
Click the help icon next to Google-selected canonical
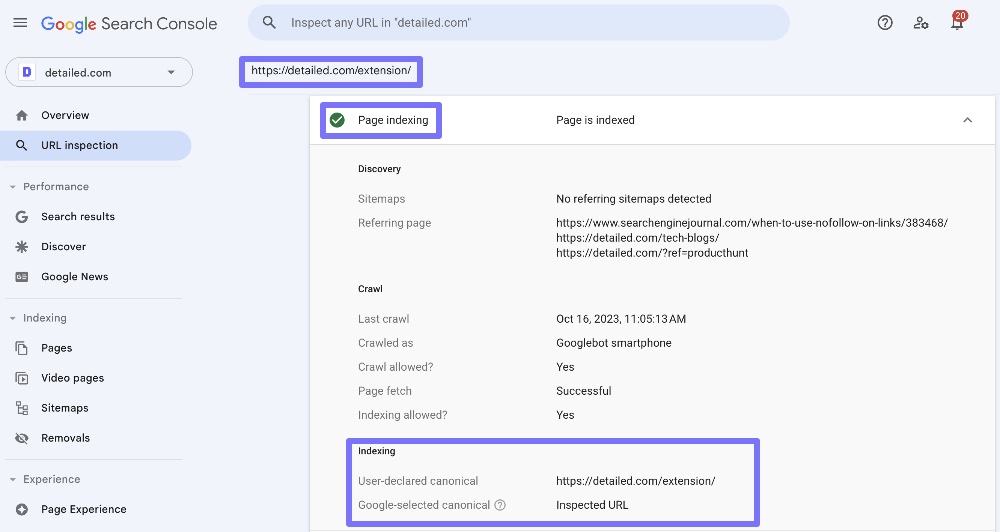tap(501, 505)
